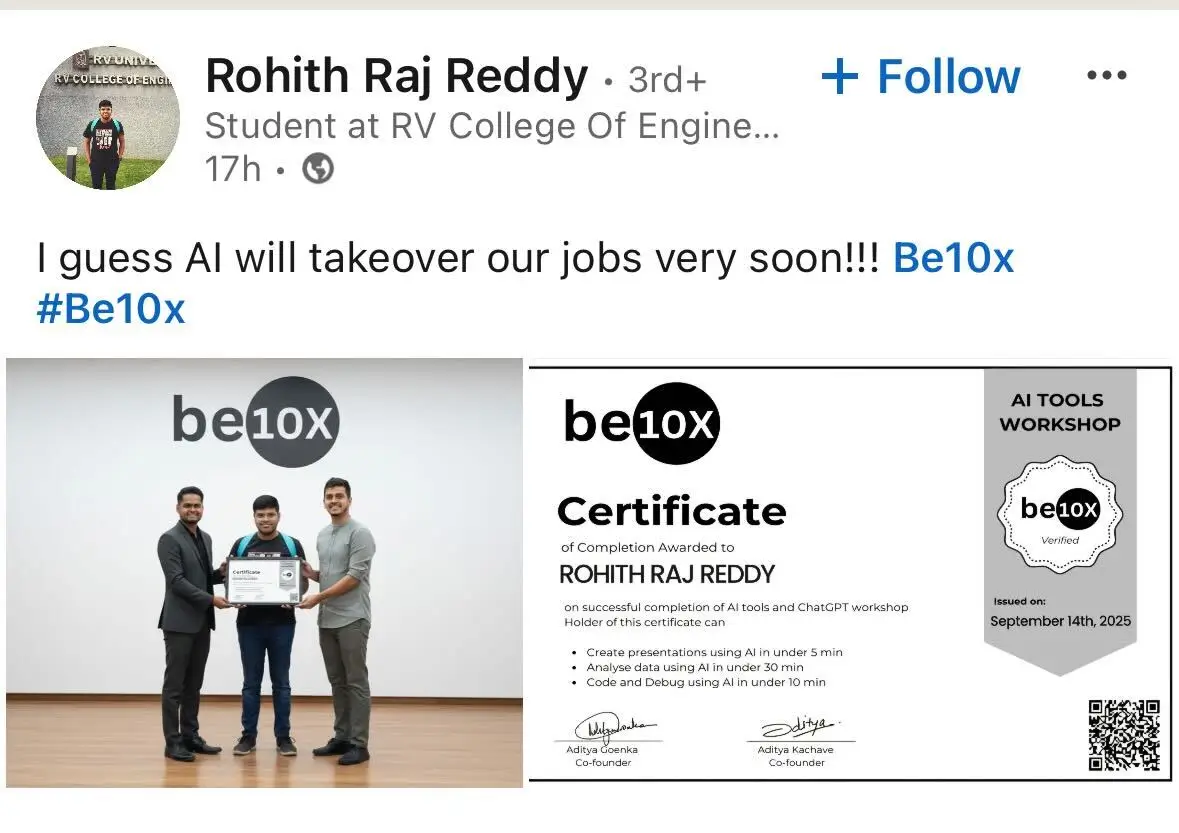Open the three-dot post options menu
Screen dimensions: 1179x833
pos(1106,76)
